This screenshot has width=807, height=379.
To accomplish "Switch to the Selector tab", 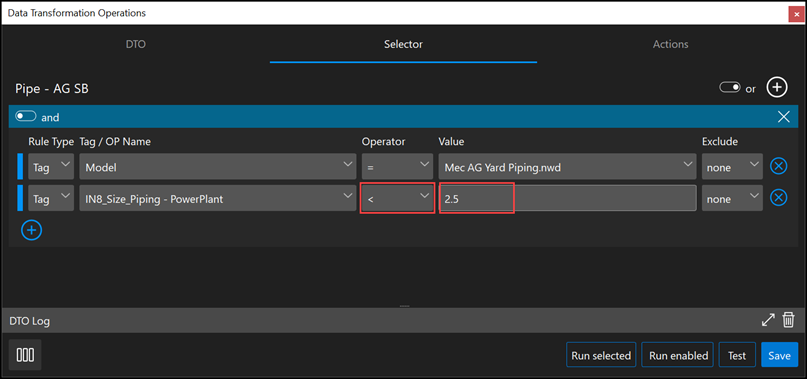I will coord(403,44).
